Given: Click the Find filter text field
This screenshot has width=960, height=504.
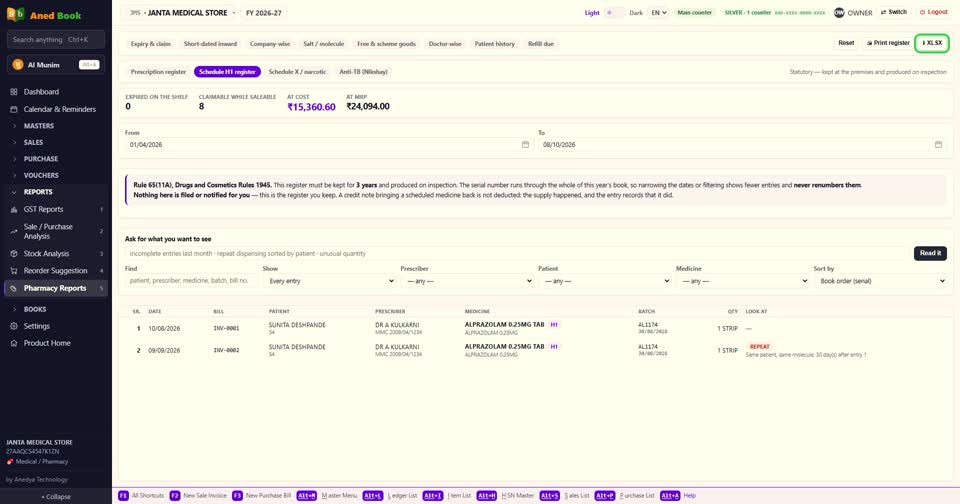Looking at the screenshot, I should click(x=192, y=281).
